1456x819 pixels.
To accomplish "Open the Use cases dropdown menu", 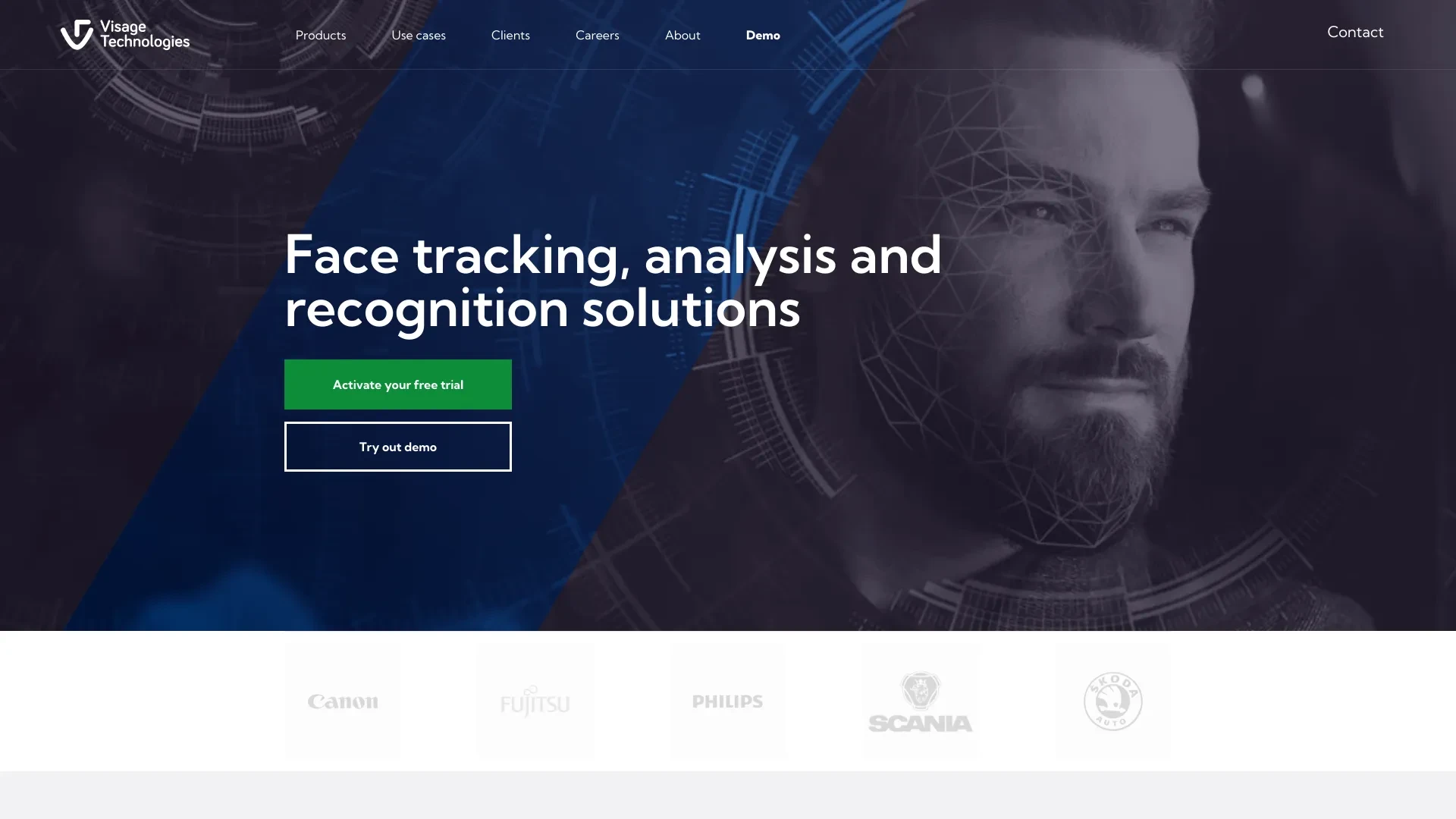I will (x=418, y=34).
